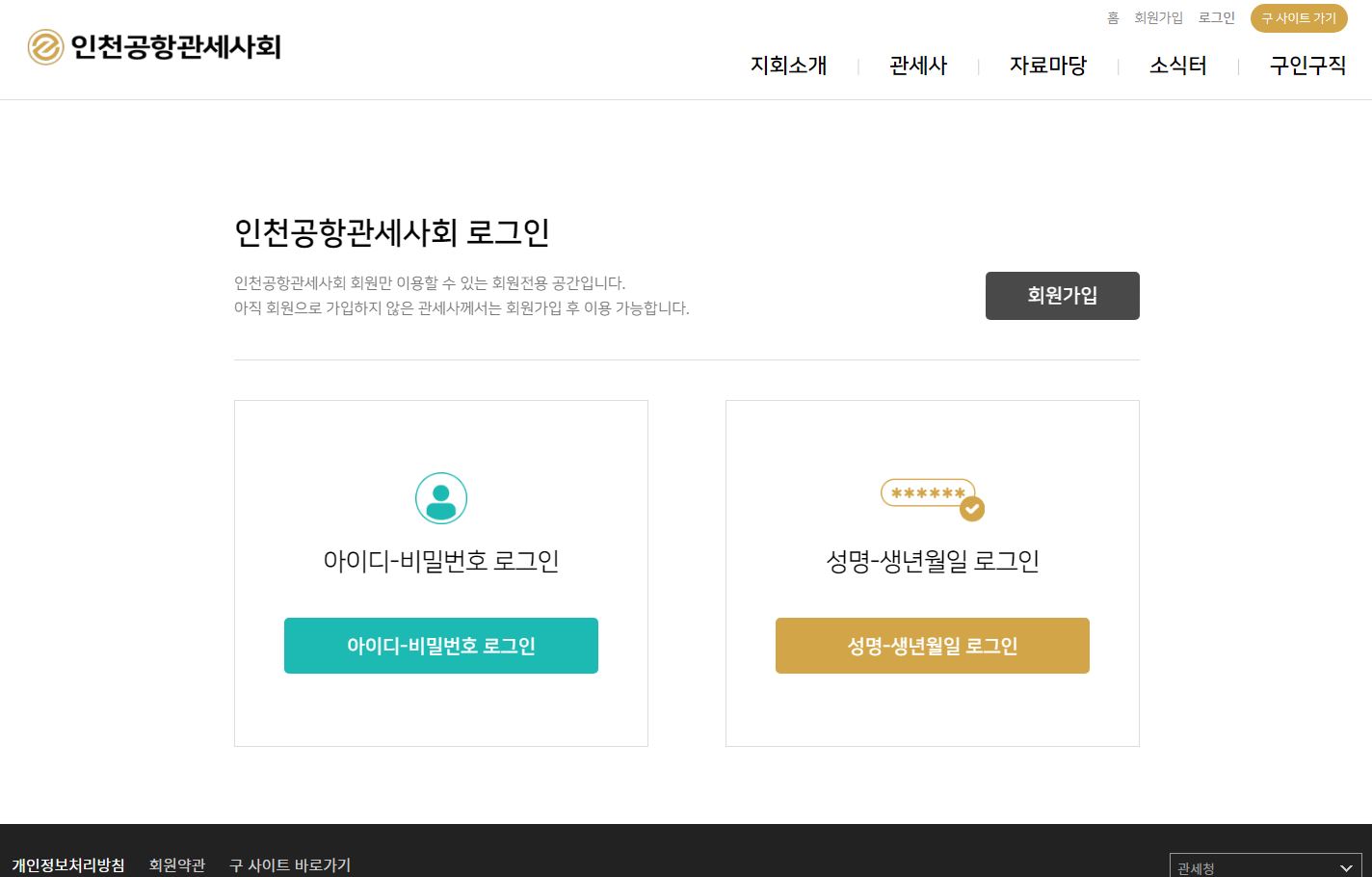Click 구 사이트 바로가기 in the footer
The height and width of the screenshot is (877, 1372).
290,865
